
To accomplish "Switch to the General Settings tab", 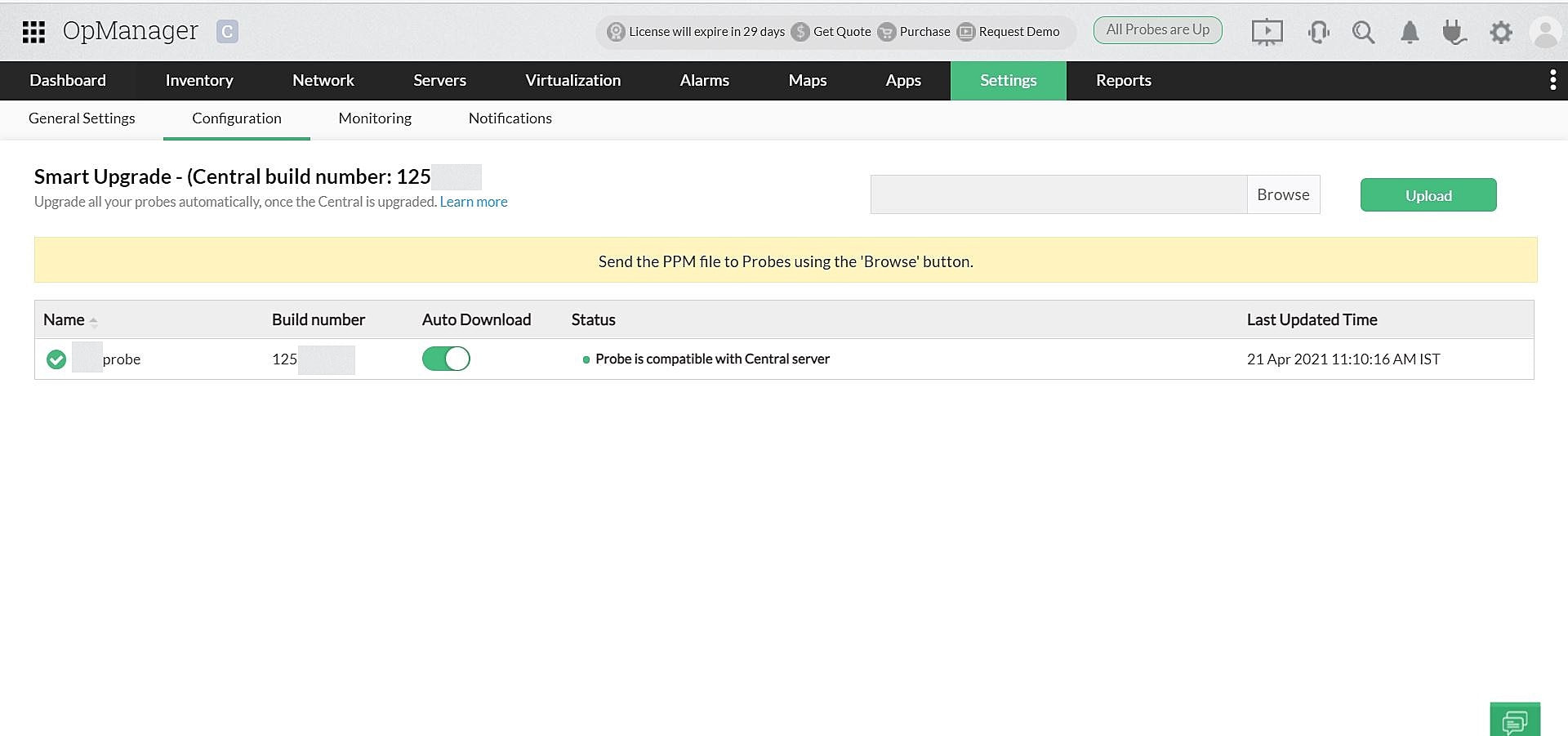I will point(82,118).
